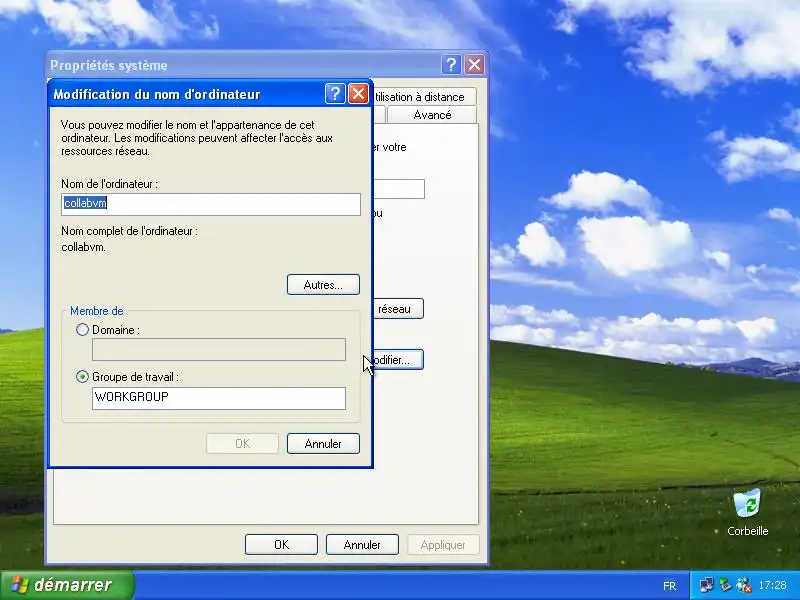Open the démarrer start menu
800x600 pixels.
click(67, 585)
